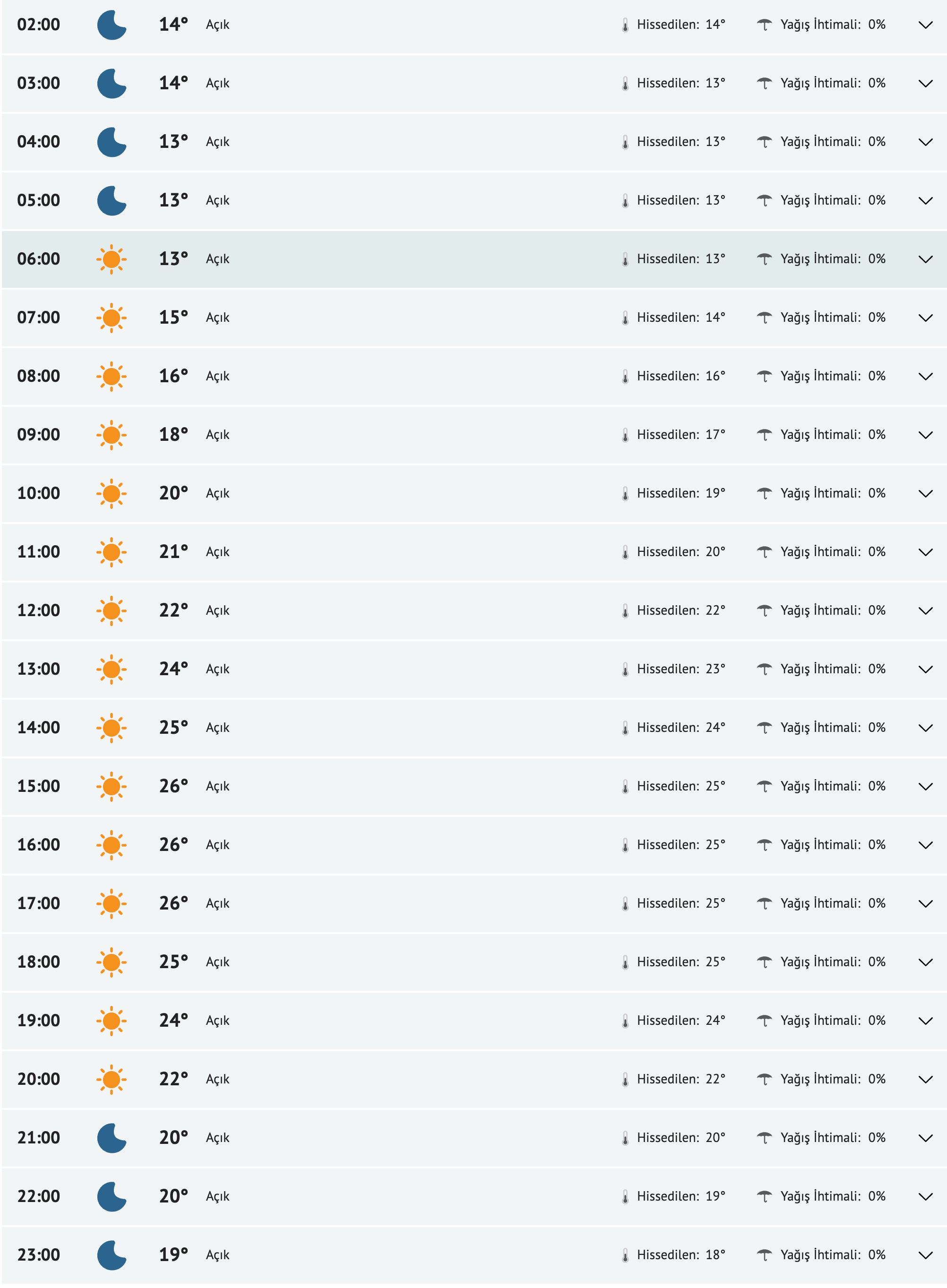Viewport: 947px width, 1288px height.
Task: Click the umbrella icon for 15:00
Action: (764, 786)
